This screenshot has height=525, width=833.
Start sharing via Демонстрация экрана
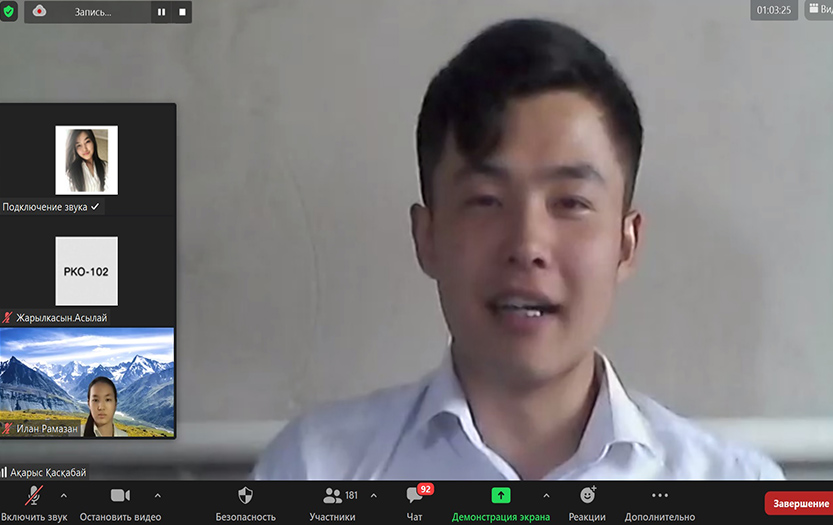(x=500, y=496)
